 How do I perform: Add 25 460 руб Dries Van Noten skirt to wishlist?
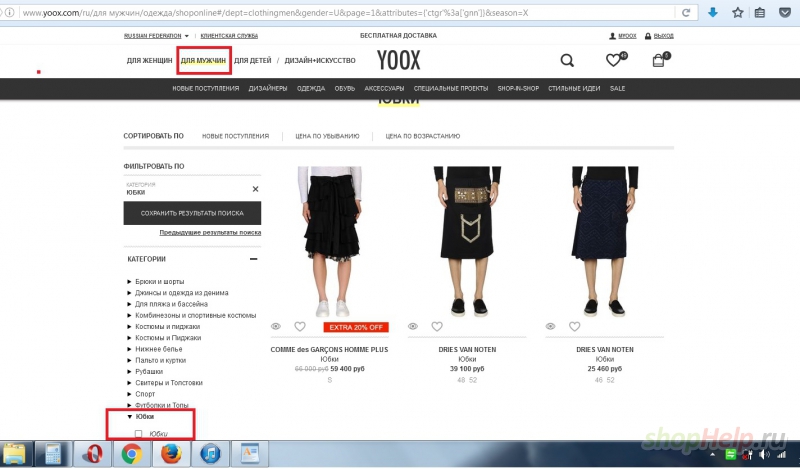(x=574, y=326)
